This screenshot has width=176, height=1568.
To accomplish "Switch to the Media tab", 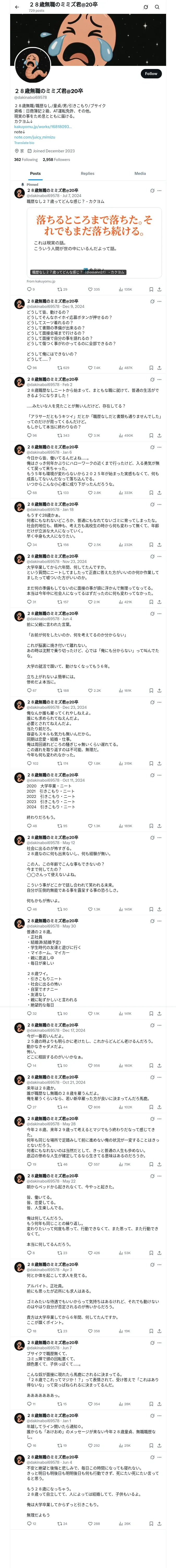I will point(140,174).
